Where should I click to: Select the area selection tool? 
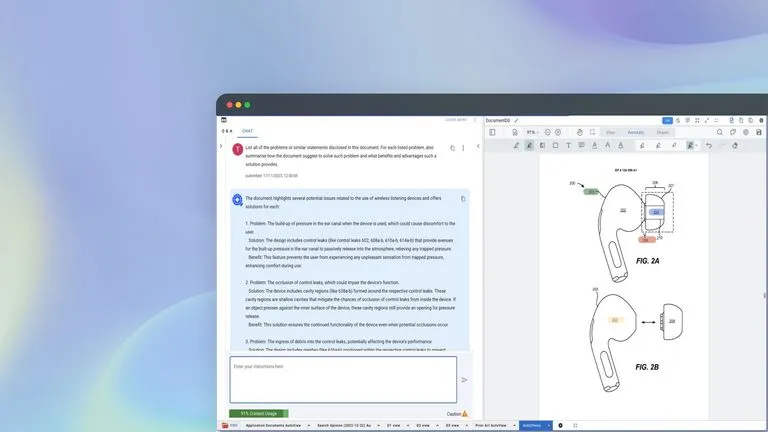593,132
